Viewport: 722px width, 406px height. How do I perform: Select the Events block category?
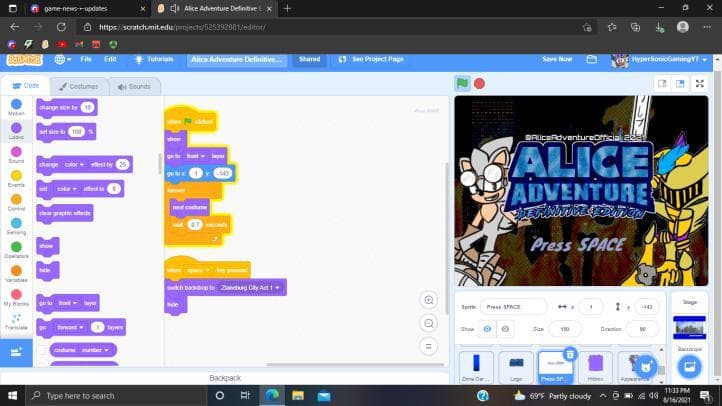pyautogui.click(x=16, y=179)
